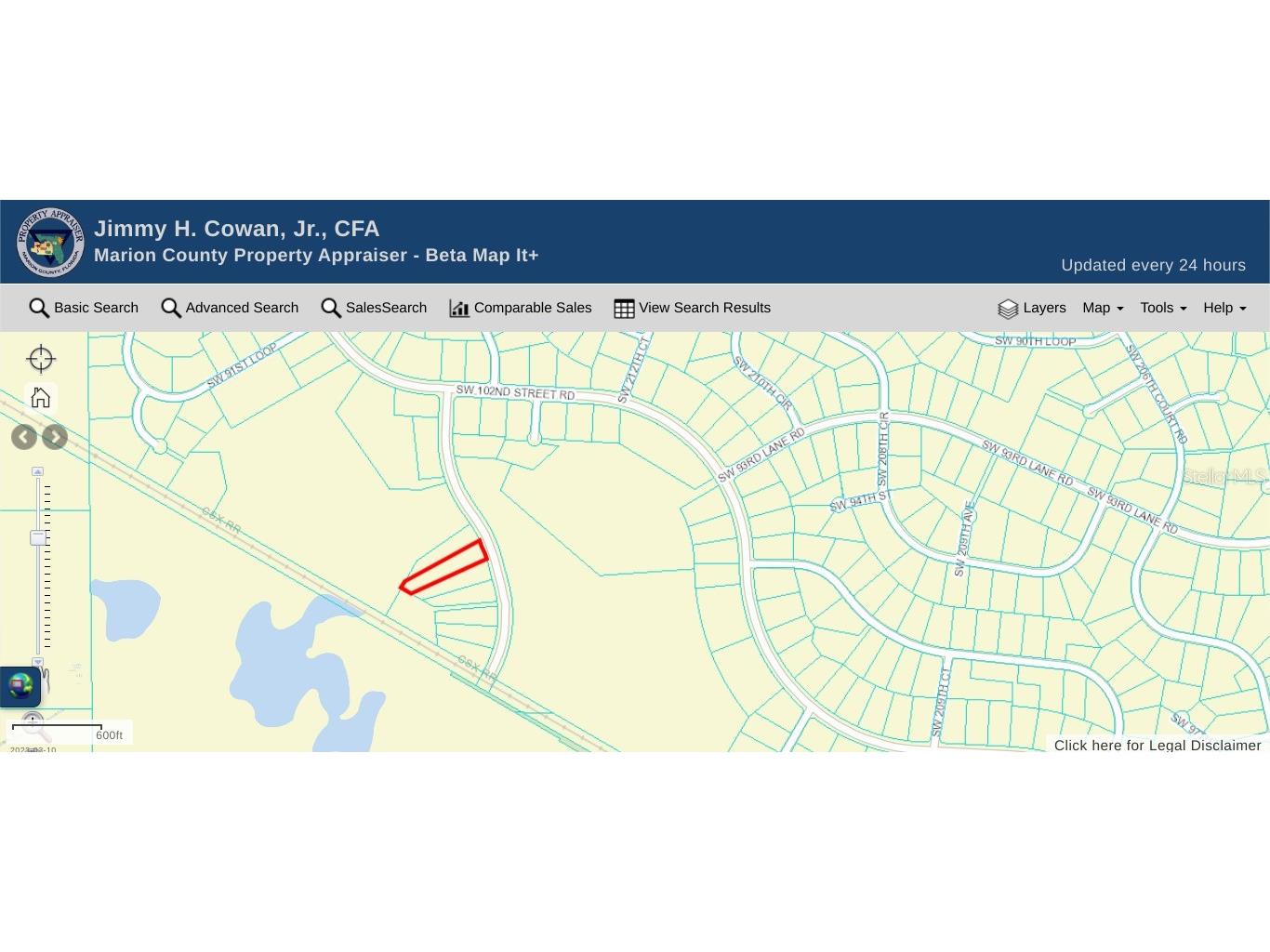Open the Layers panel
Image resolution: width=1270 pixels, height=952 pixels.
pyautogui.click(x=1032, y=308)
